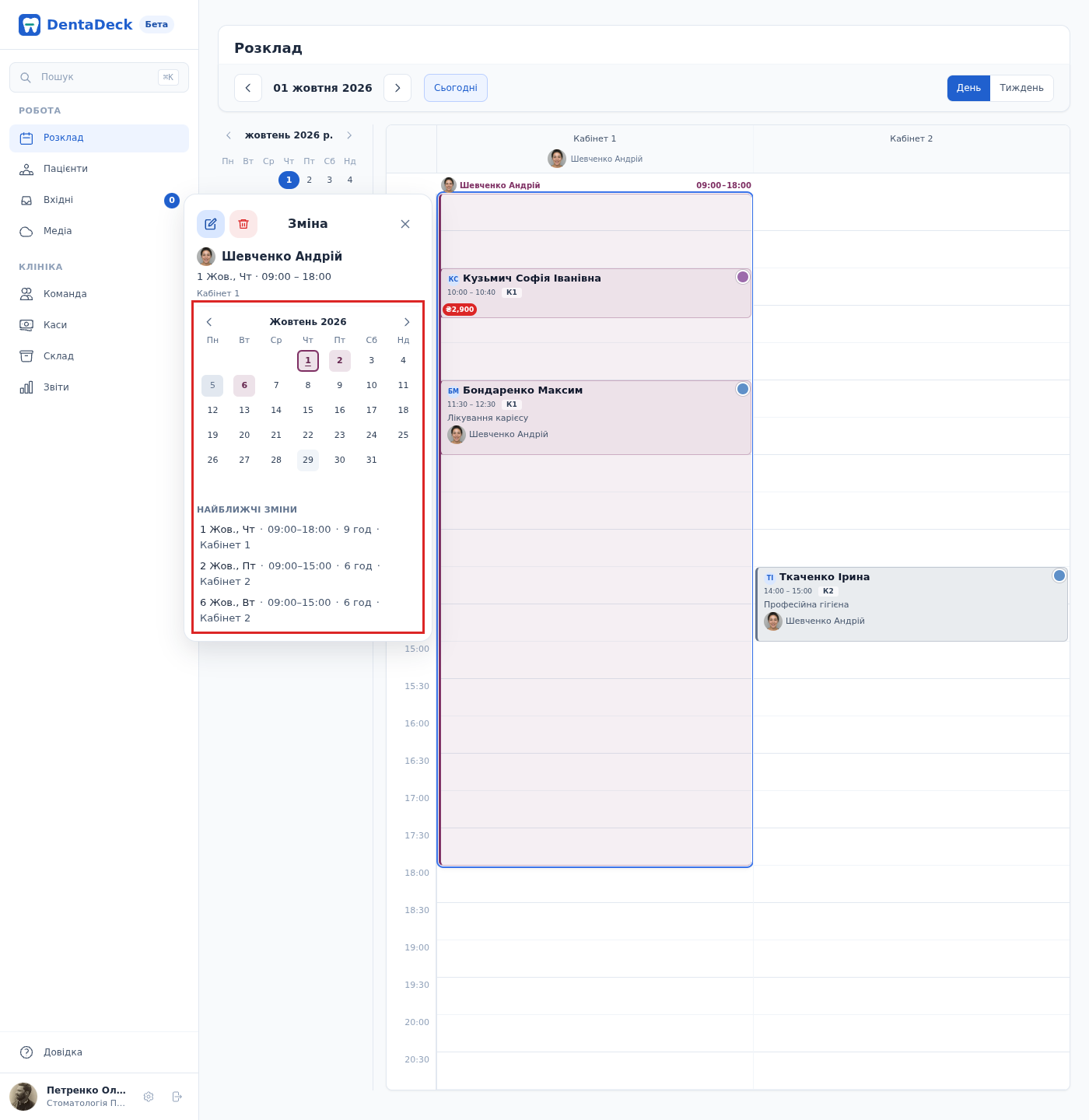Viewport: 1089px width, 1120px height.
Task: Click the red delete shift trash icon
Action: pyautogui.click(x=243, y=224)
